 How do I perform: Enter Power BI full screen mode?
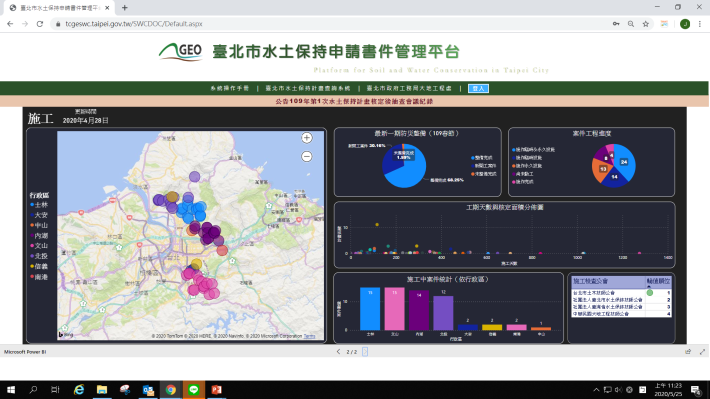point(702,351)
